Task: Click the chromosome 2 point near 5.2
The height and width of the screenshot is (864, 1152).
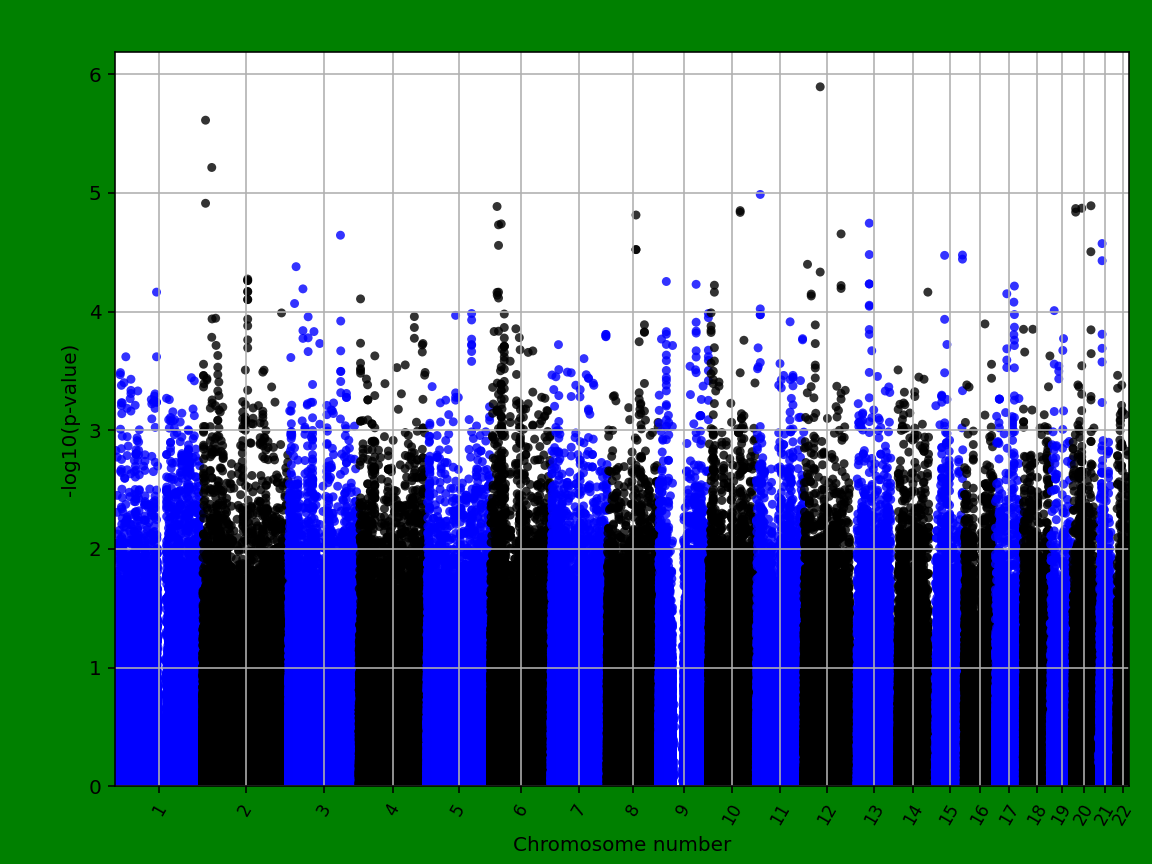Action: click(x=211, y=167)
